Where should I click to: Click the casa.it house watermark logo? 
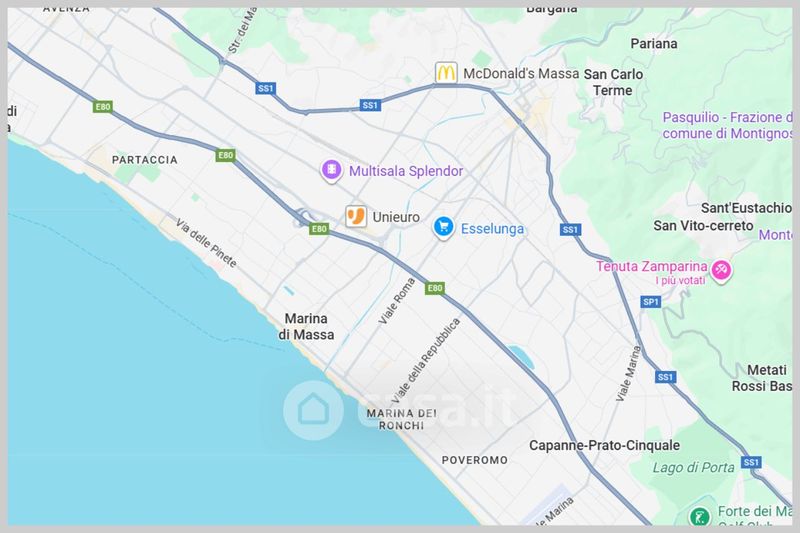[313, 410]
